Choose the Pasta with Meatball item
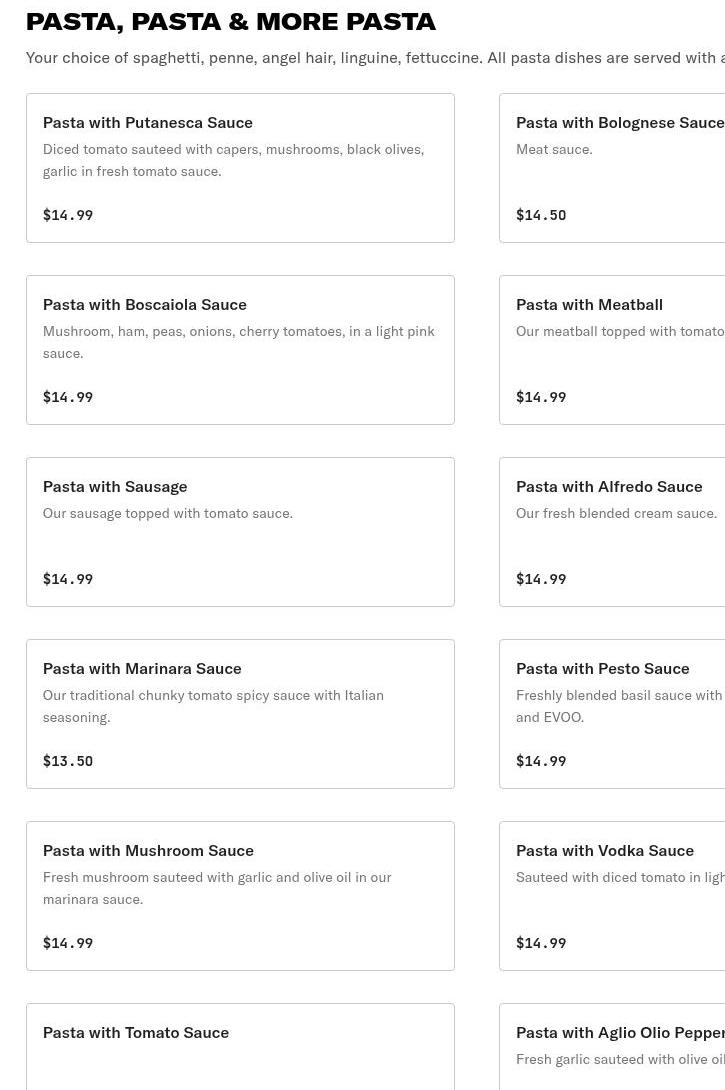Viewport: 725px width, 1090px height. (589, 305)
